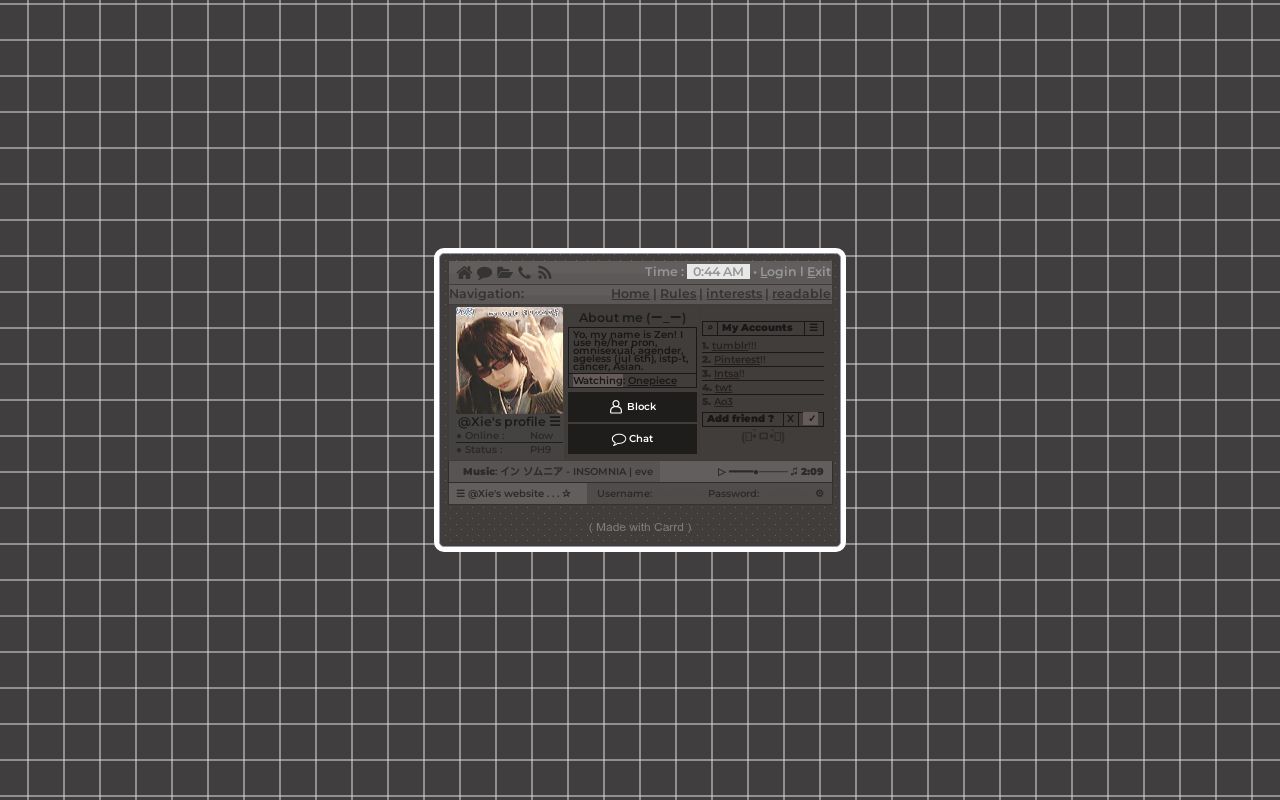
Task: Click the speech bubble comment icon
Action: click(484, 272)
